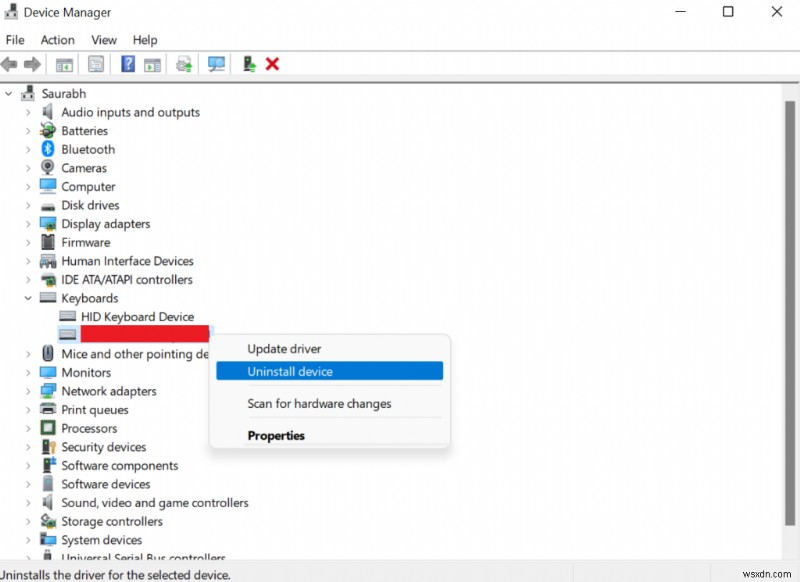
Task: Minimize the Device Manager window
Action: pyautogui.click(x=680, y=11)
